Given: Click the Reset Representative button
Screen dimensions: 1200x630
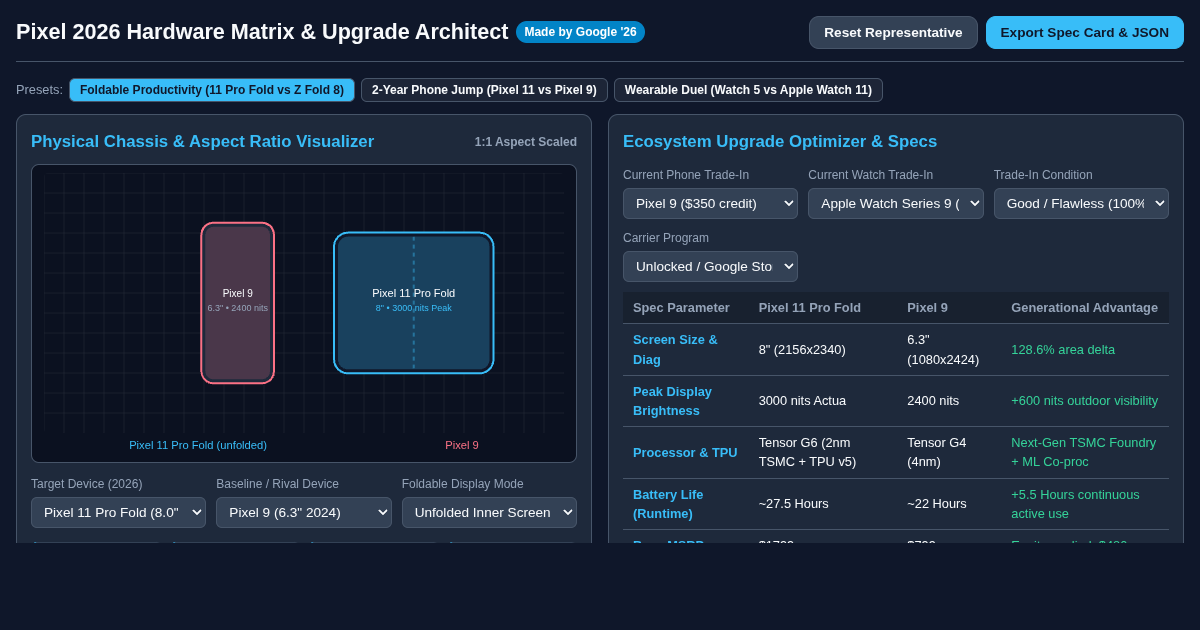Looking at the screenshot, I should click(x=893, y=32).
